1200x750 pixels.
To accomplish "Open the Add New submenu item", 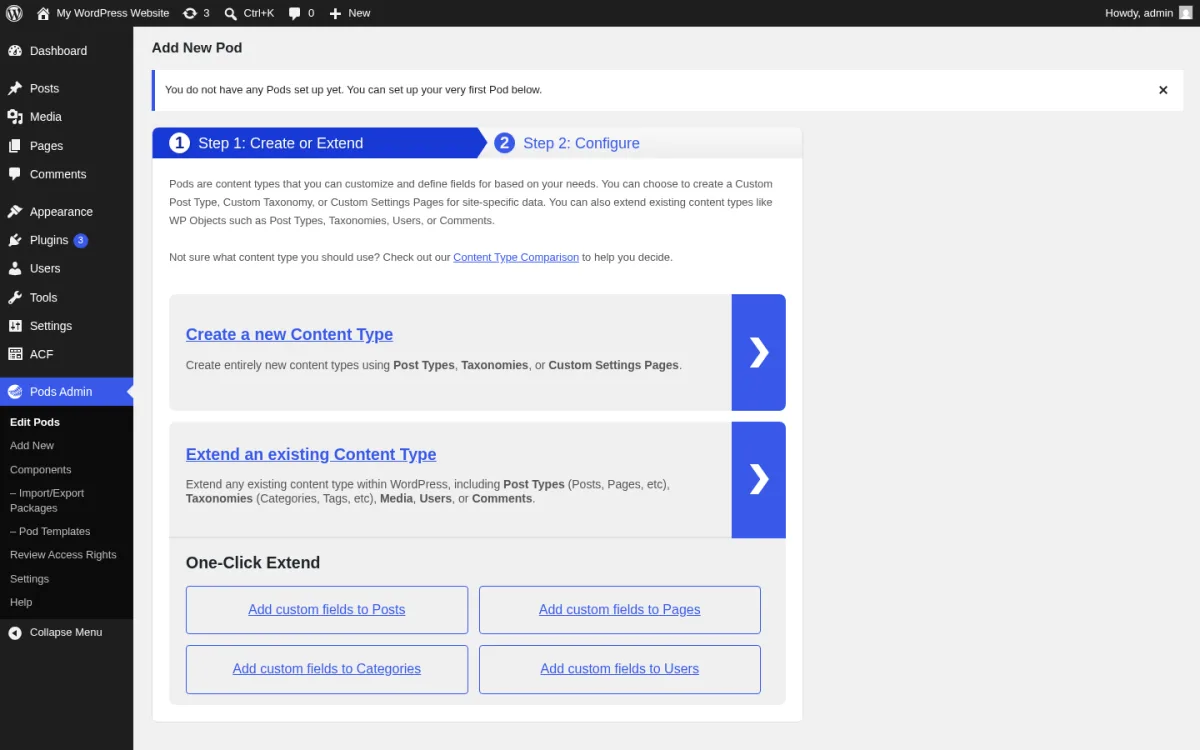I will point(32,446).
